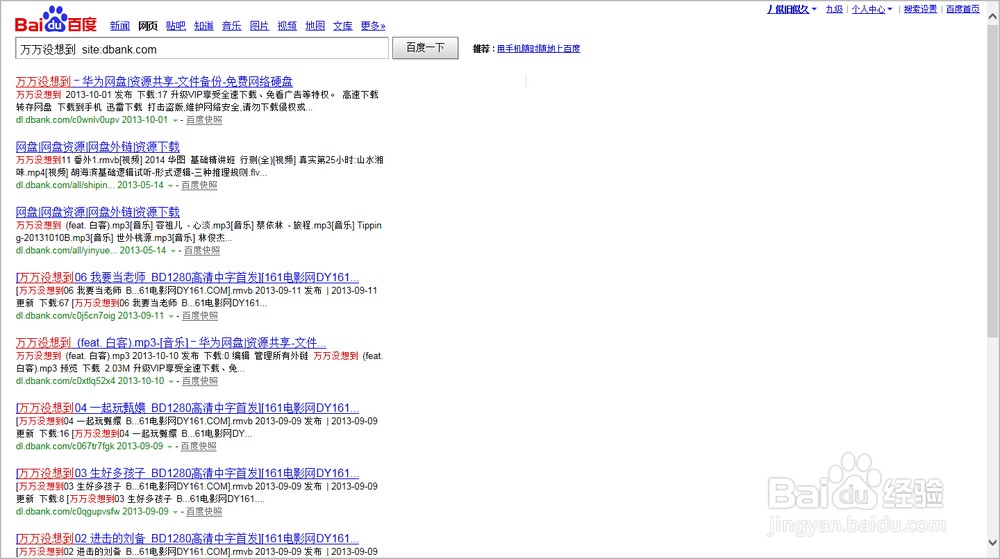
Task: Open 百度快照 for dl.dbank.com/all/shipin result
Action: click(x=199, y=185)
